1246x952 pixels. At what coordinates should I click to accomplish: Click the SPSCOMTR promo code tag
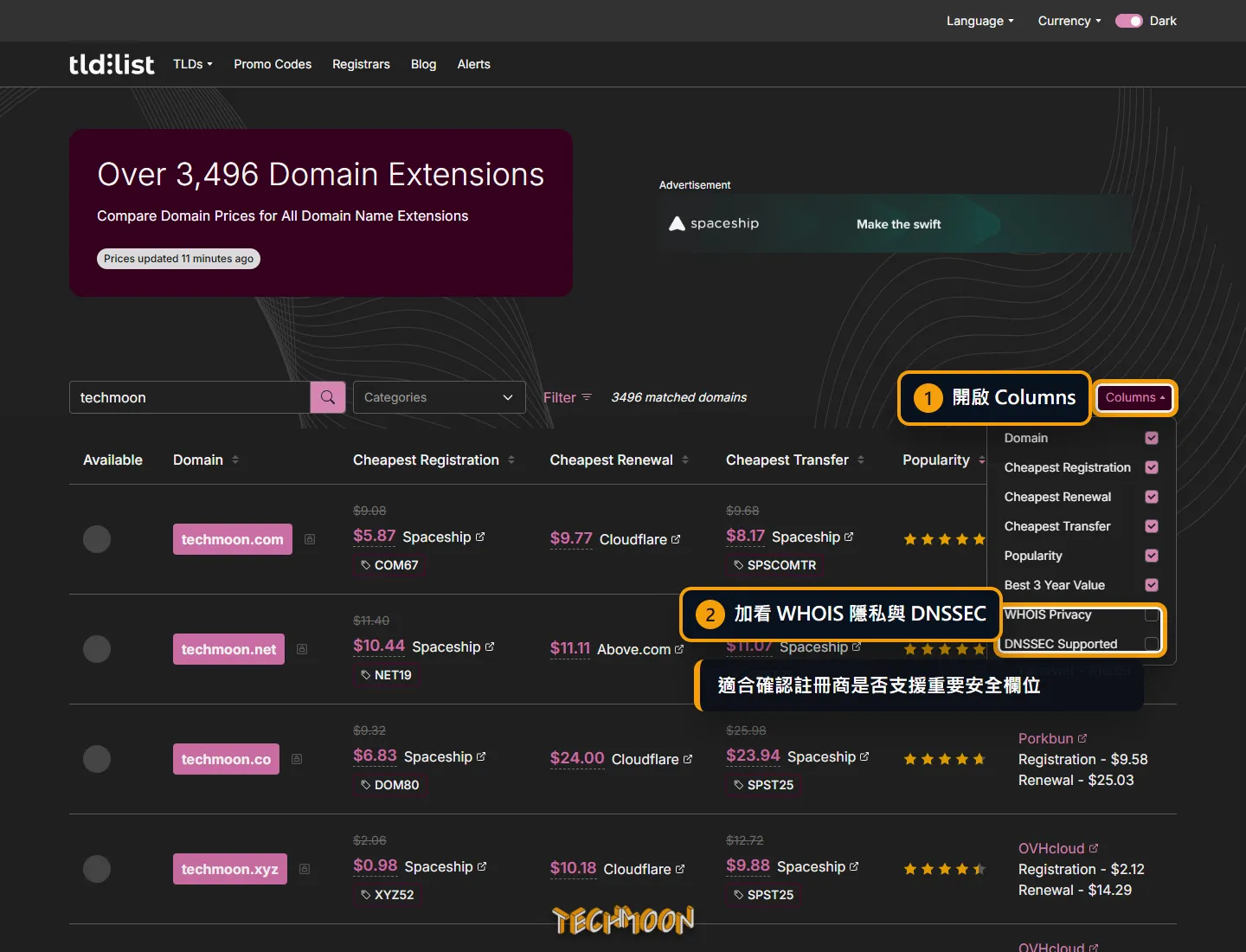775,565
